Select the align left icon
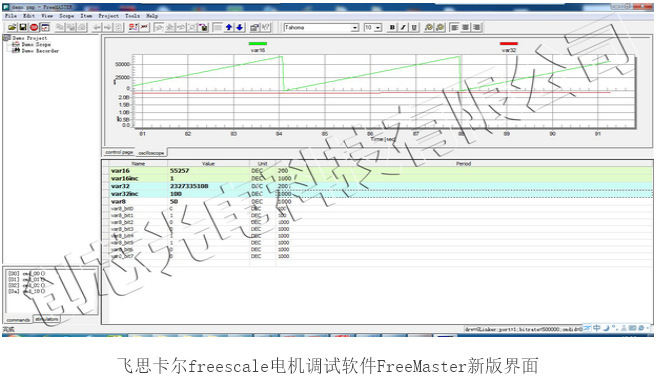Screen dimensions: 658x376 tap(454, 27)
